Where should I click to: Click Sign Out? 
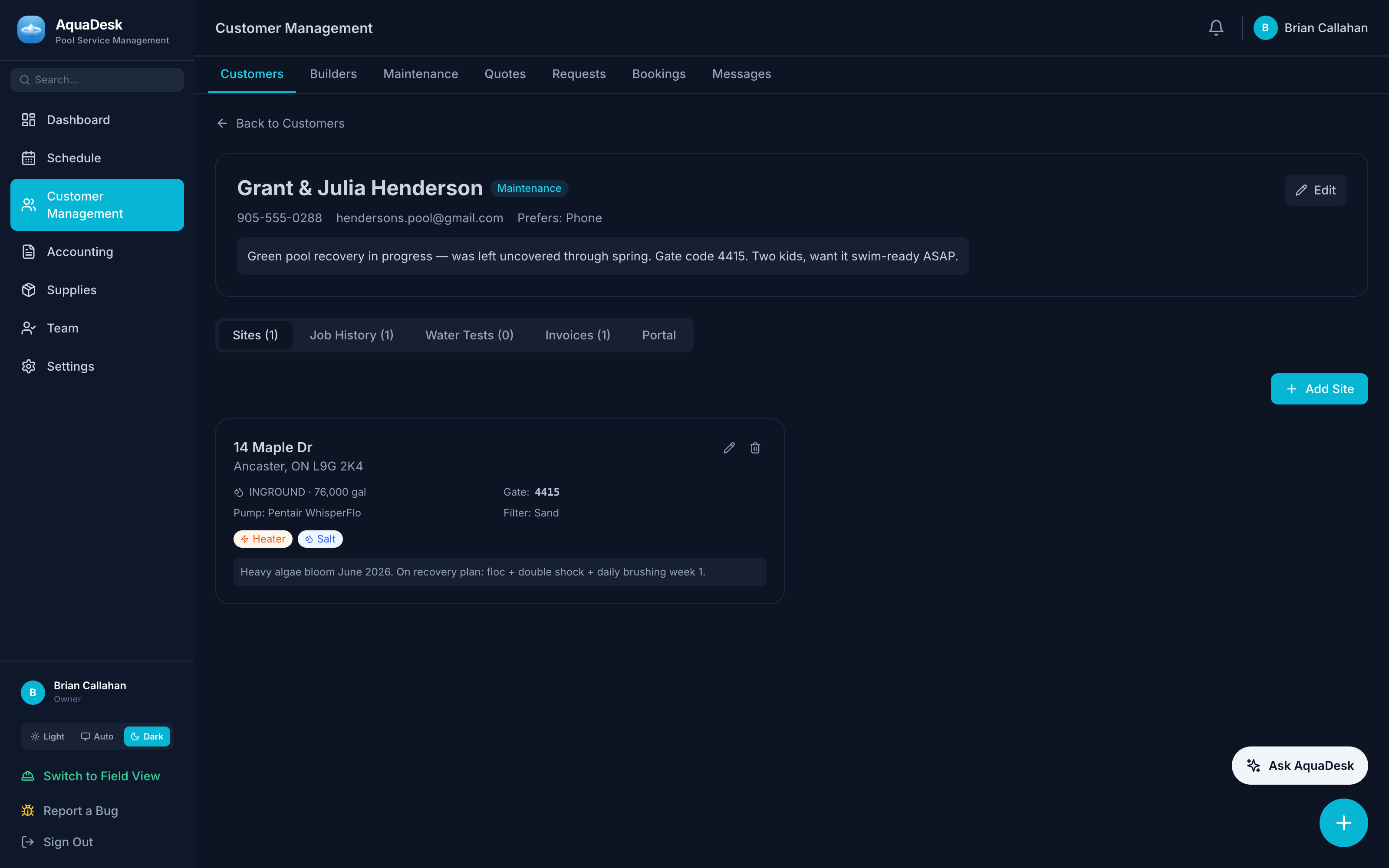(x=57, y=842)
